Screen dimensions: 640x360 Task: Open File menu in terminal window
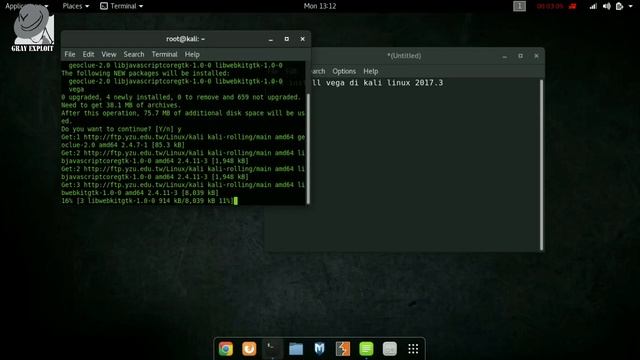point(70,54)
